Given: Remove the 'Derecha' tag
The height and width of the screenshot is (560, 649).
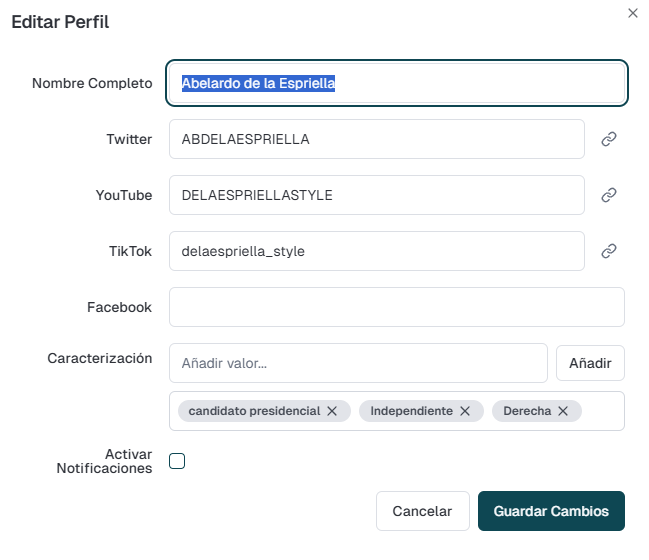Looking at the screenshot, I should pyautogui.click(x=563, y=411).
